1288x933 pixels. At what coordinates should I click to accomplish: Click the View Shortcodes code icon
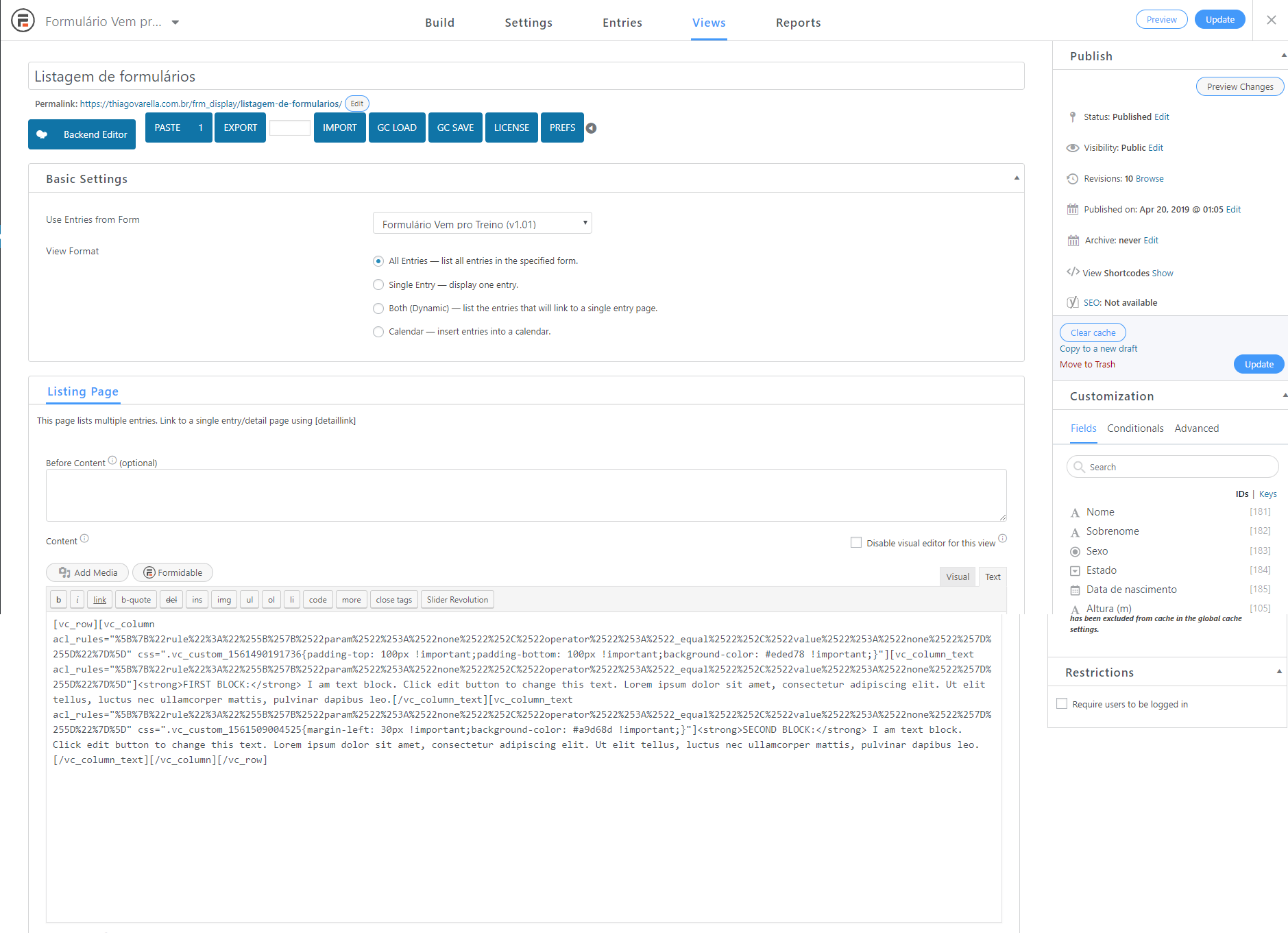[1073, 272]
